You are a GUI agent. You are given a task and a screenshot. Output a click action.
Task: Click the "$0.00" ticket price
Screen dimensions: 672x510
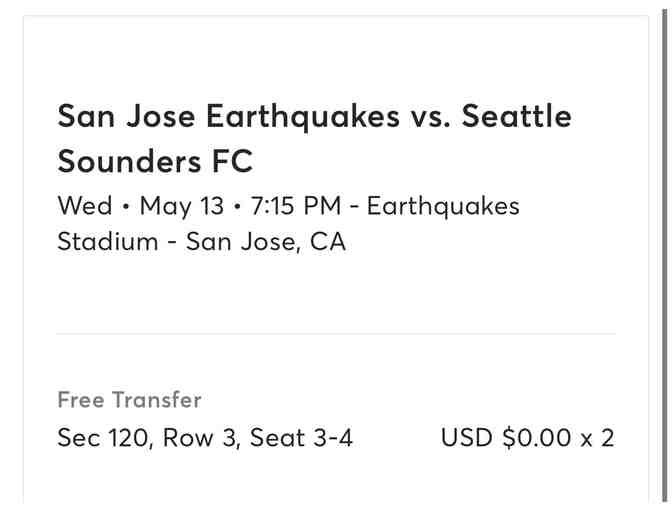(535, 438)
